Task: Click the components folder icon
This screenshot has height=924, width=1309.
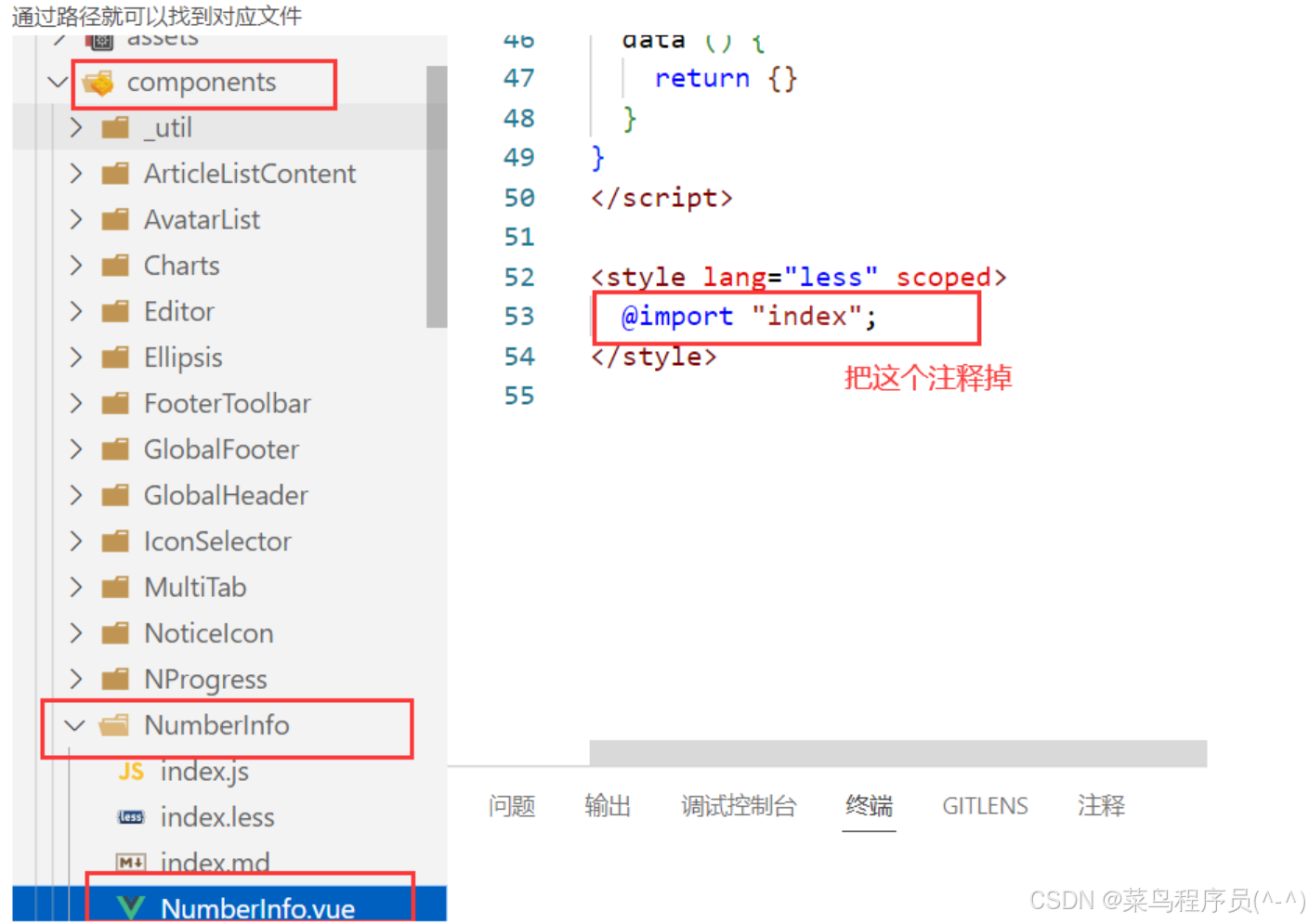Action: point(98,83)
